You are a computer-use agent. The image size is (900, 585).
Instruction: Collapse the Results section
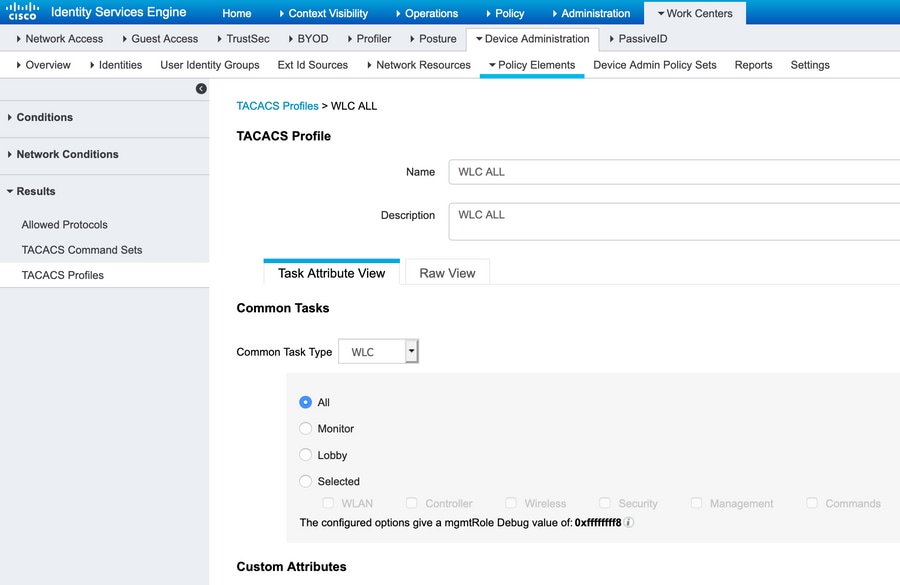tap(36, 191)
